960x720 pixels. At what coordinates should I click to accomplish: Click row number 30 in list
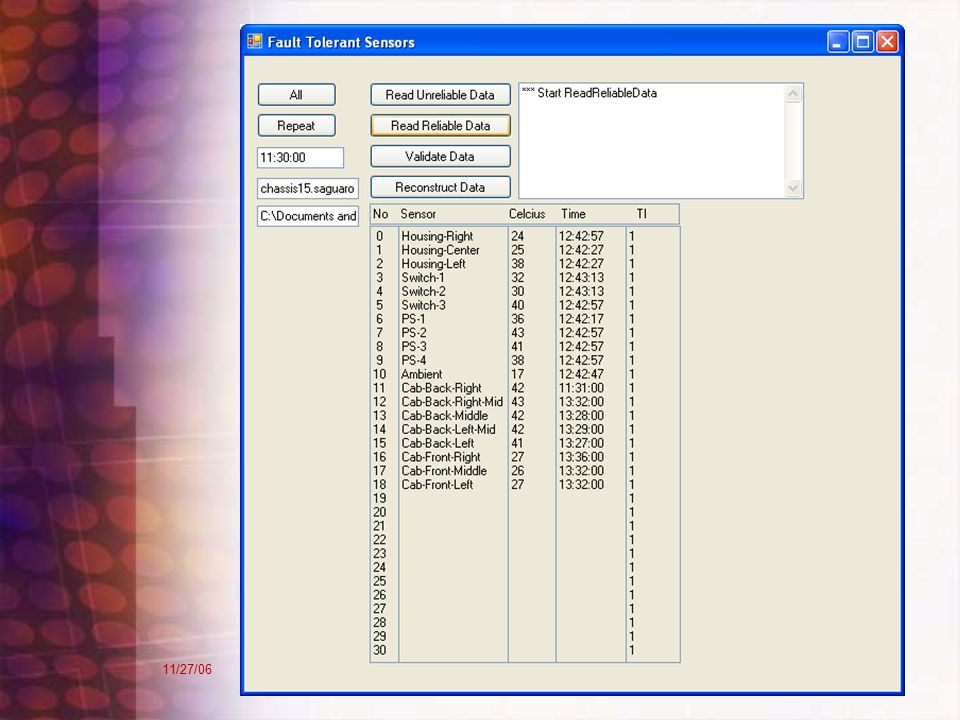click(x=380, y=650)
